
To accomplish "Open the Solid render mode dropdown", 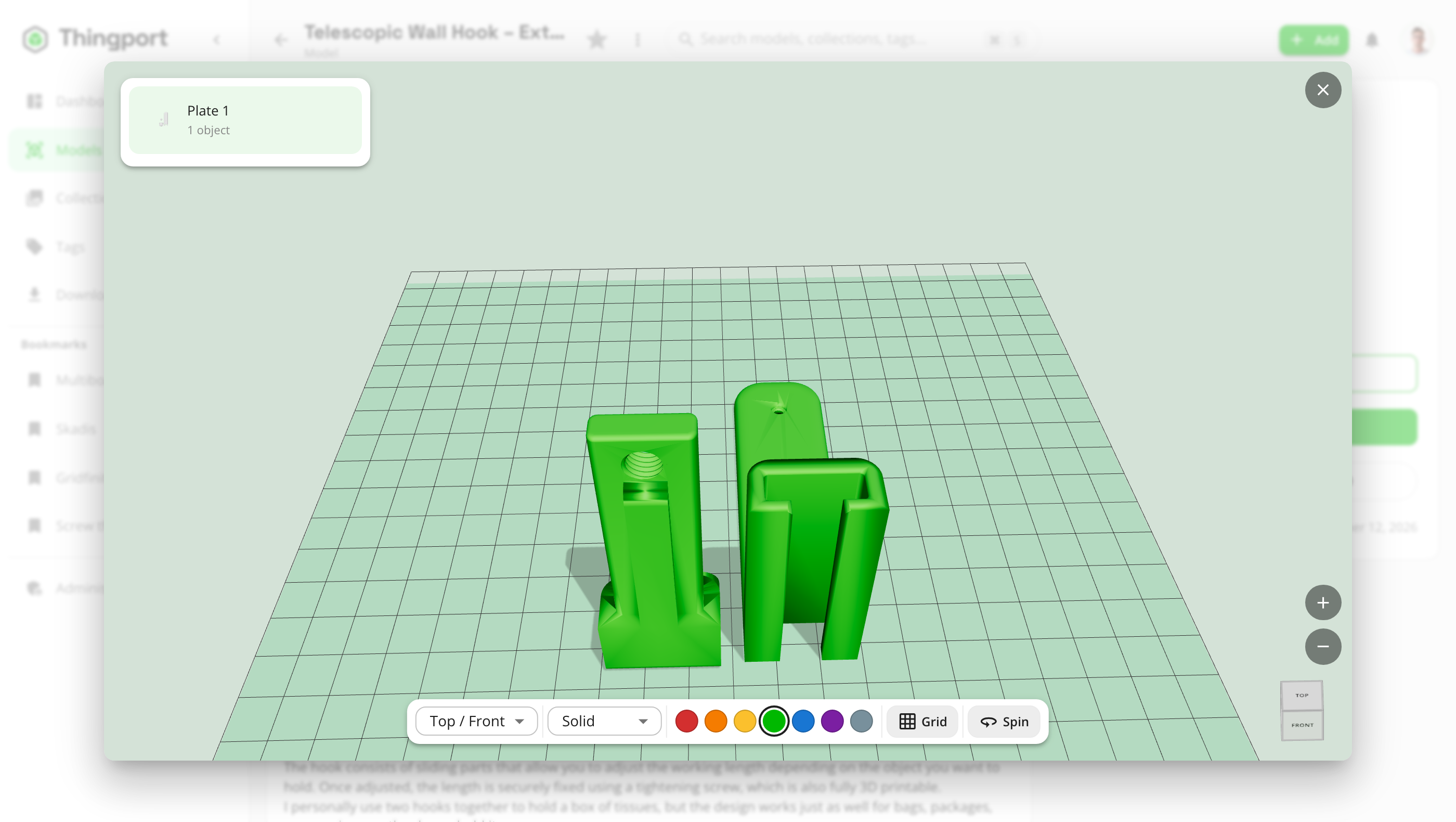I will tap(604, 721).
